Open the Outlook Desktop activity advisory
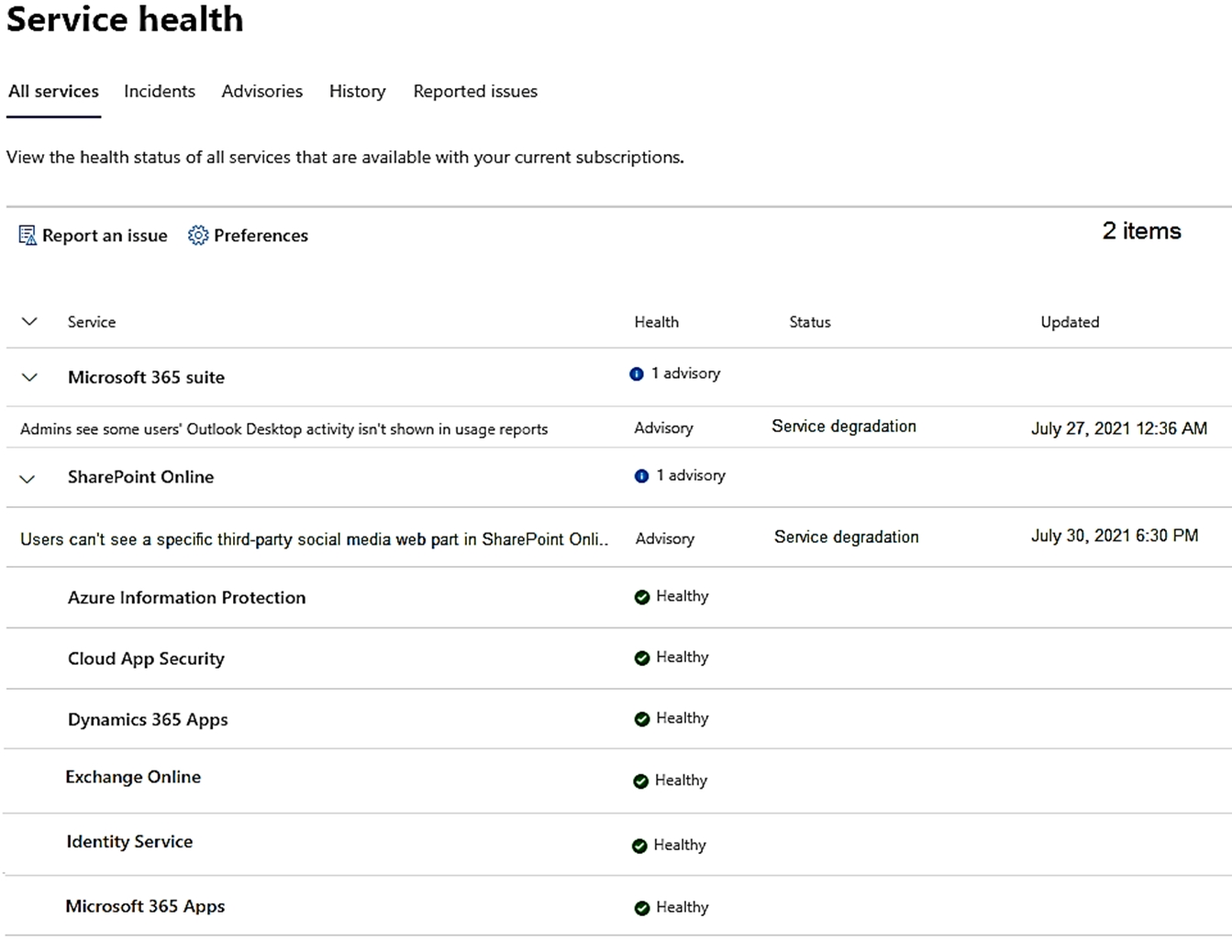The height and width of the screenshot is (952, 1232). pyautogui.click(x=284, y=429)
